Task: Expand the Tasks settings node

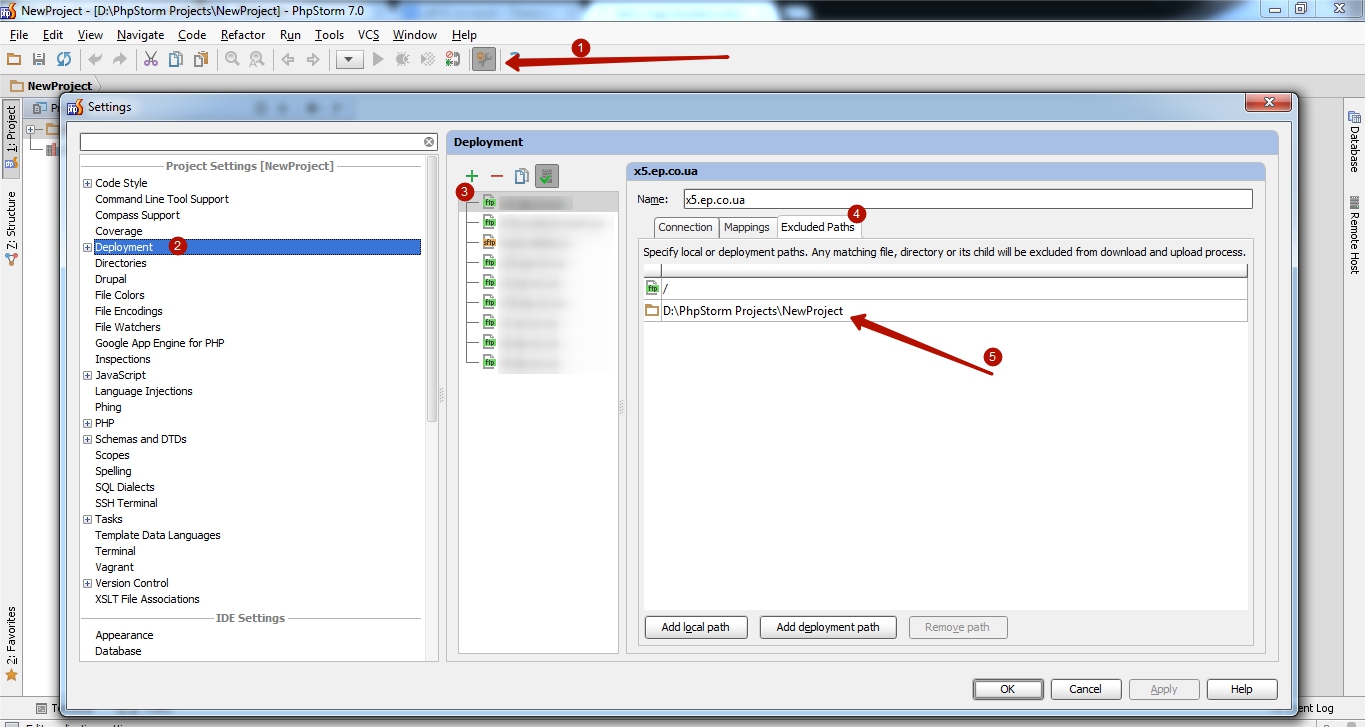Action: tap(88, 519)
